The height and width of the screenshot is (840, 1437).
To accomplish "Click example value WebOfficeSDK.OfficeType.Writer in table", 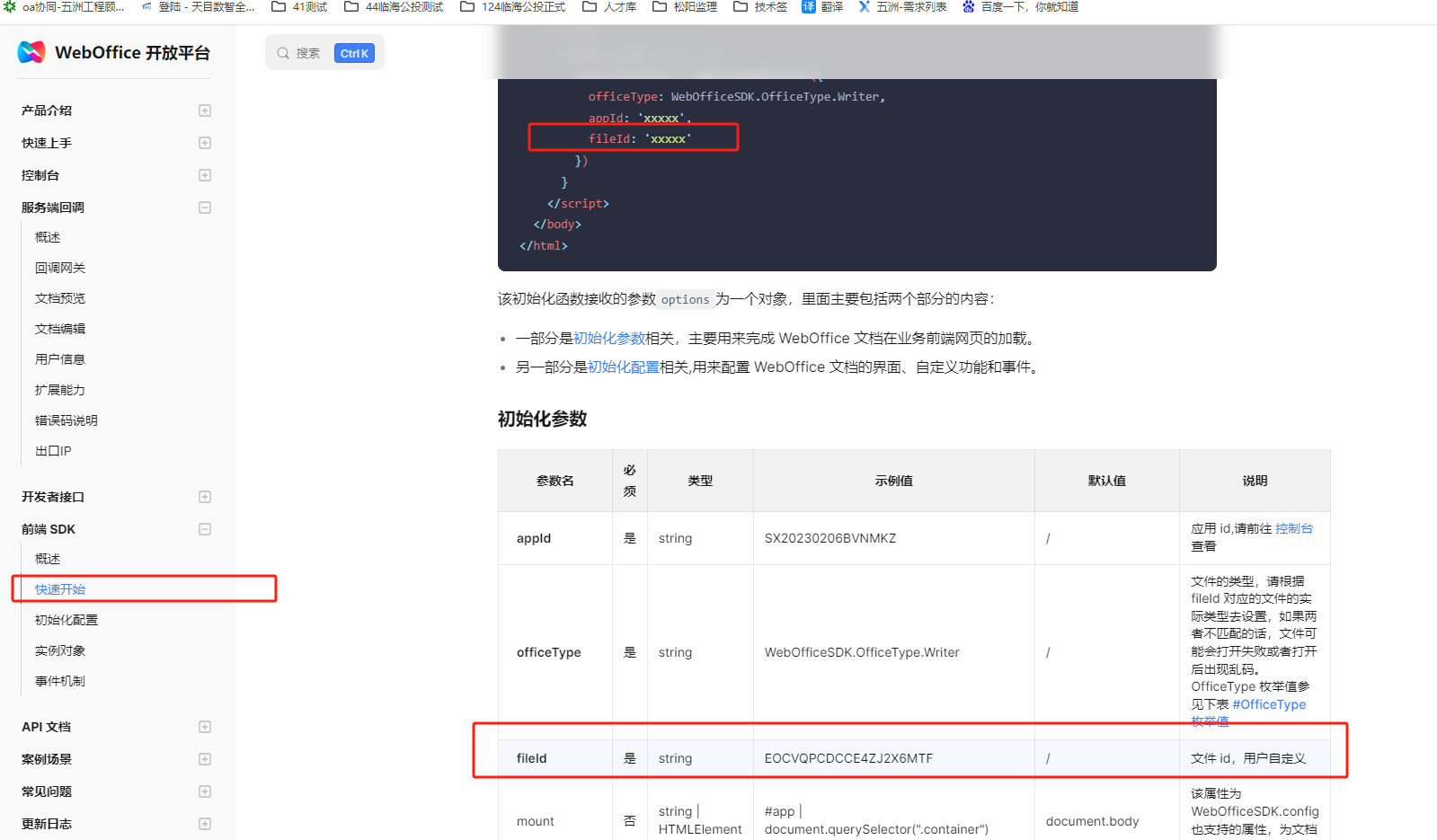I will click(x=862, y=652).
